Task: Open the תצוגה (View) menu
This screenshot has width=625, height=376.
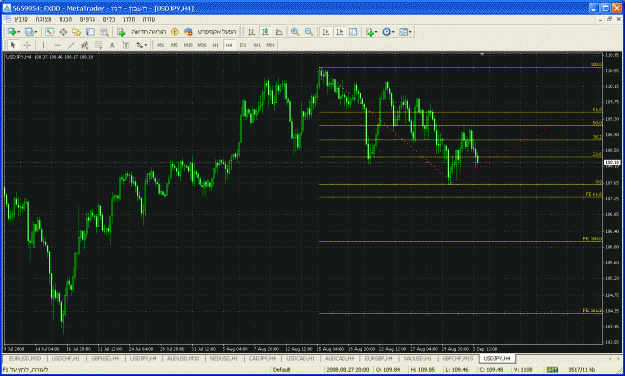Action: (x=43, y=19)
